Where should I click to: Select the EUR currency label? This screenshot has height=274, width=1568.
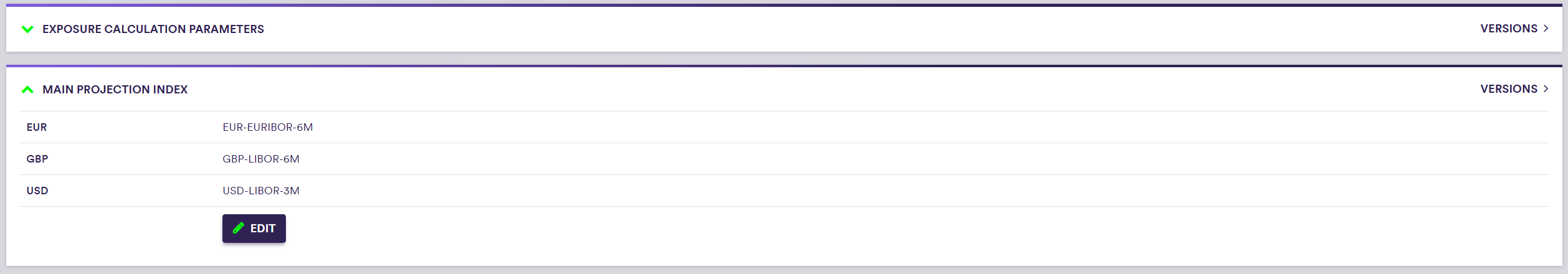pyautogui.click(x=37, y=127)
